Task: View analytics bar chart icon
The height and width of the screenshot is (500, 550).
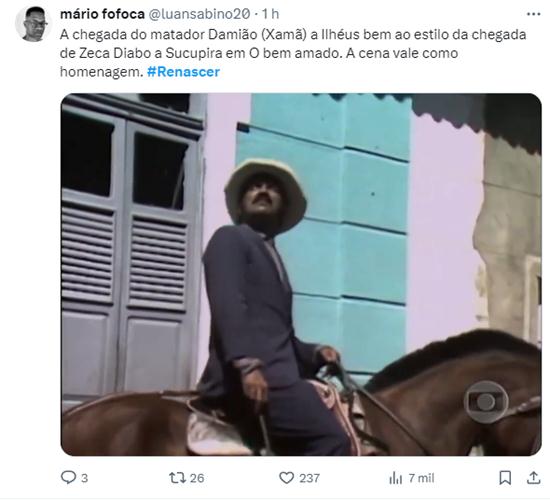Action: pos(396,478)
